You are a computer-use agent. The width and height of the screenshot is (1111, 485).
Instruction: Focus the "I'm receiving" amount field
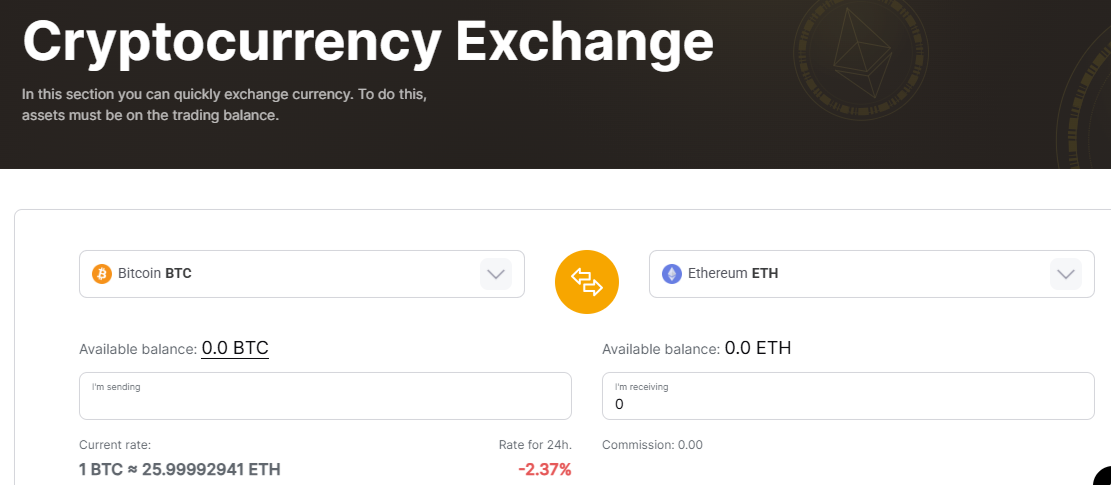[x=848, y=403]
